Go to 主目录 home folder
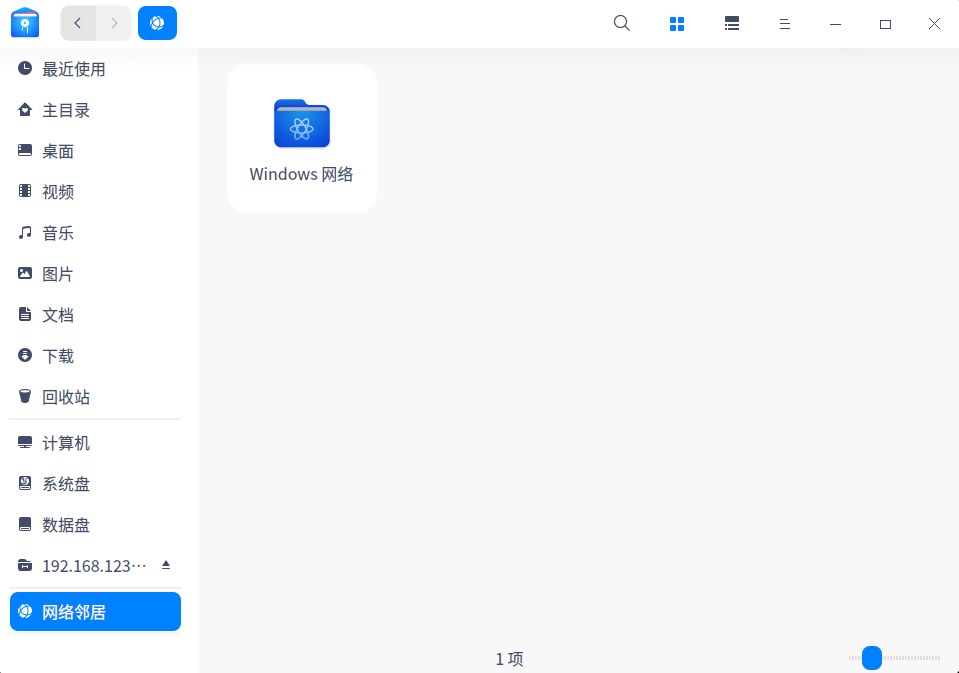Image resolution: width=959 pixels, height=673 pixels. (66, 110)
